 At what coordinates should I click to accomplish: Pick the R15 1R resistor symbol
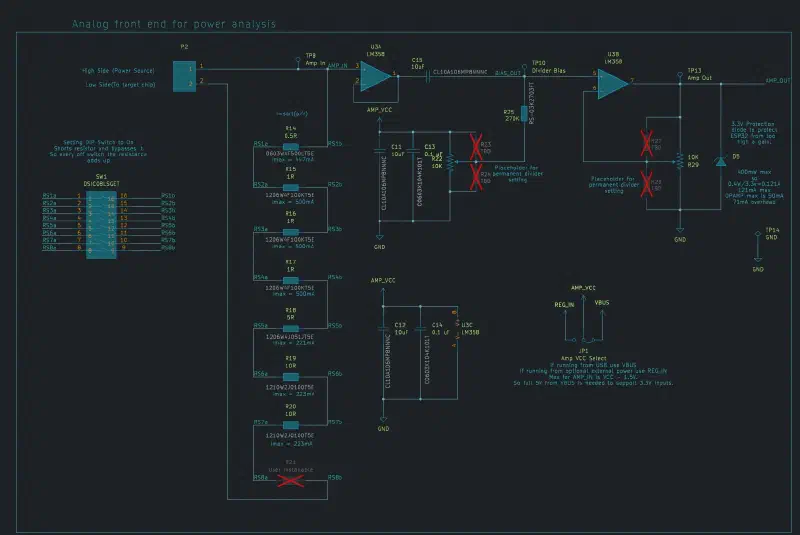click(290, 187)
